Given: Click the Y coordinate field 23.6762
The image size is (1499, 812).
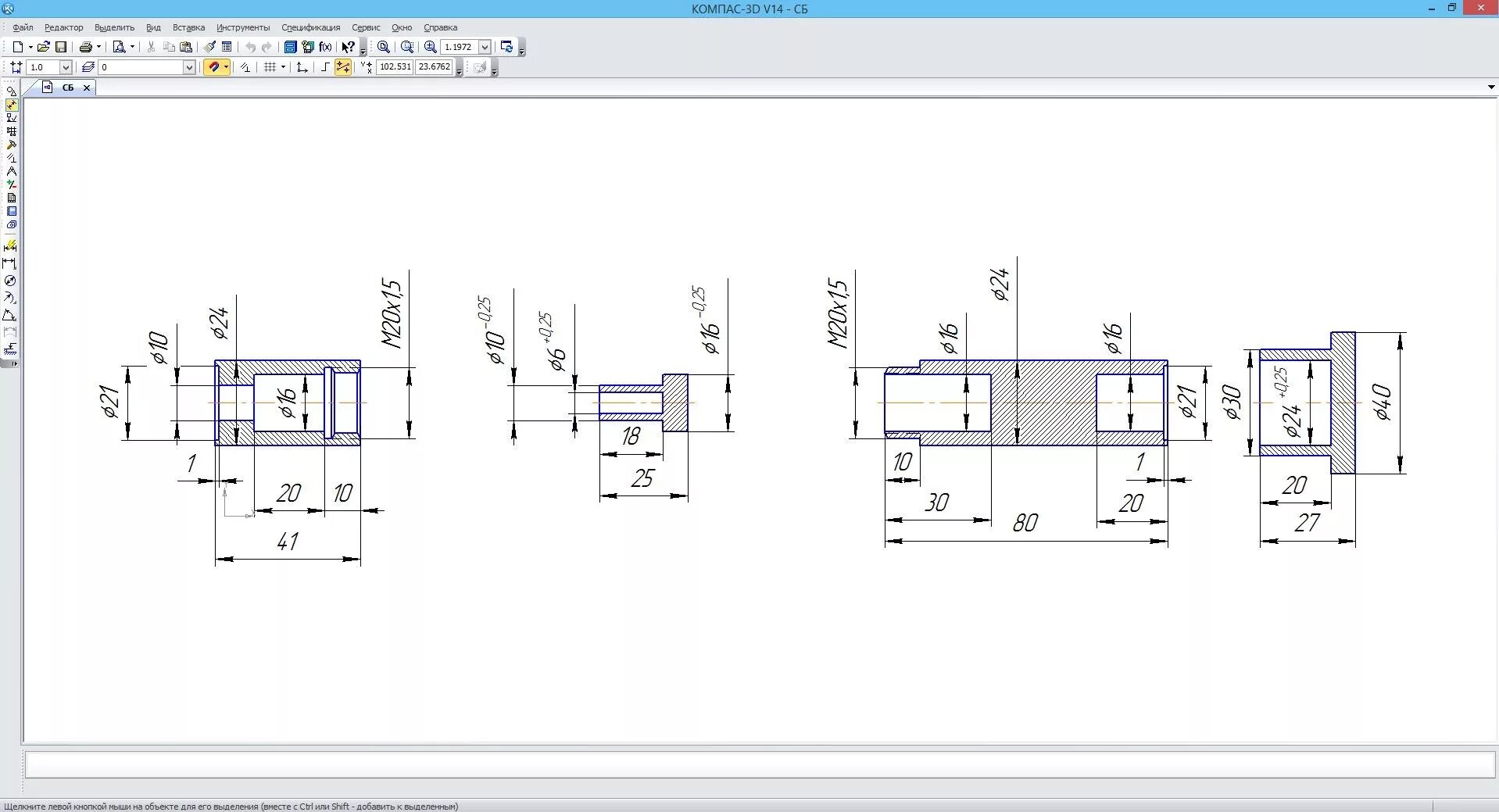Looking at the screenshot, I should click(x=434, y=67).
